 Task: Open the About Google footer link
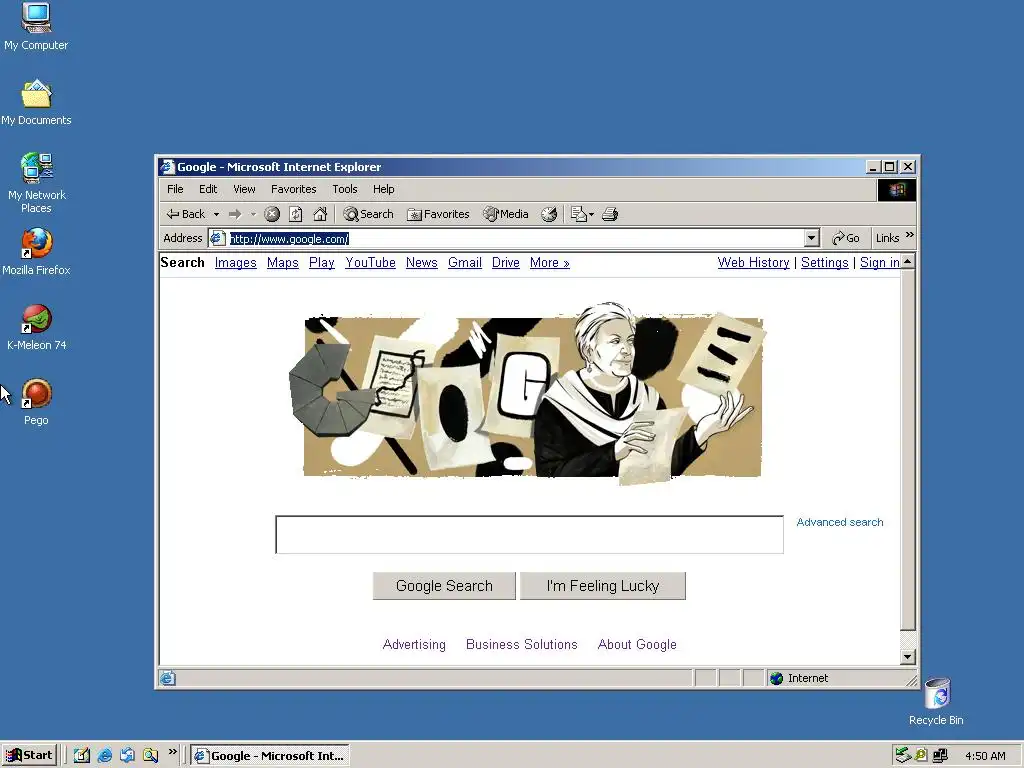click(637, 645)
